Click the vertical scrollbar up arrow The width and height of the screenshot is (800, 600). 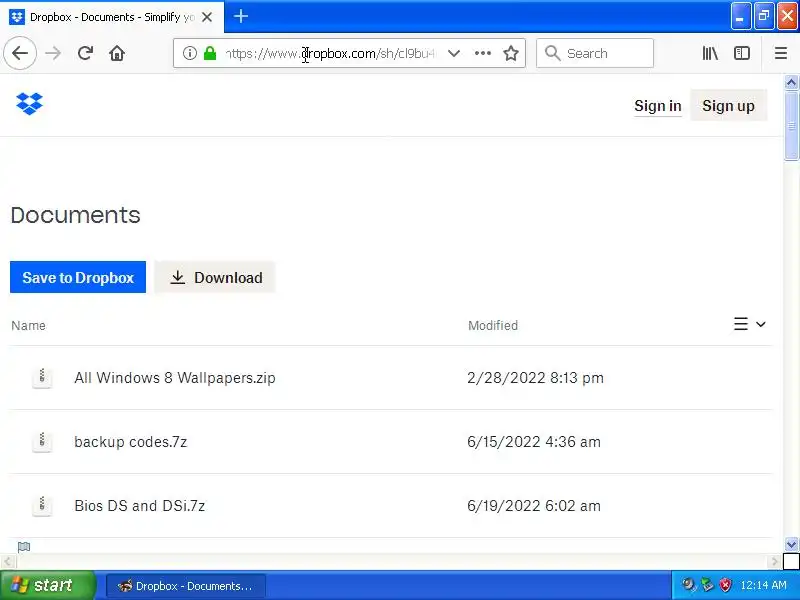pos(791,82)
